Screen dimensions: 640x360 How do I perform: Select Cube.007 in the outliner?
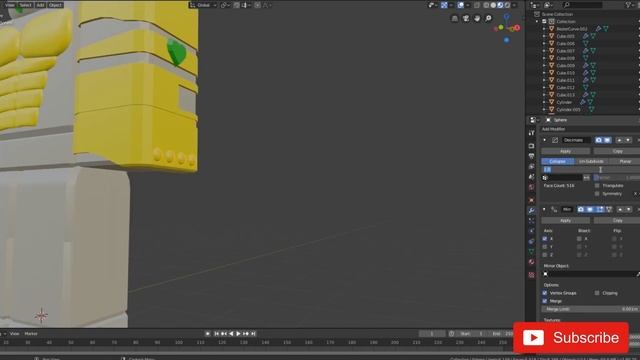pyautogui.click(x=565, y=51)
